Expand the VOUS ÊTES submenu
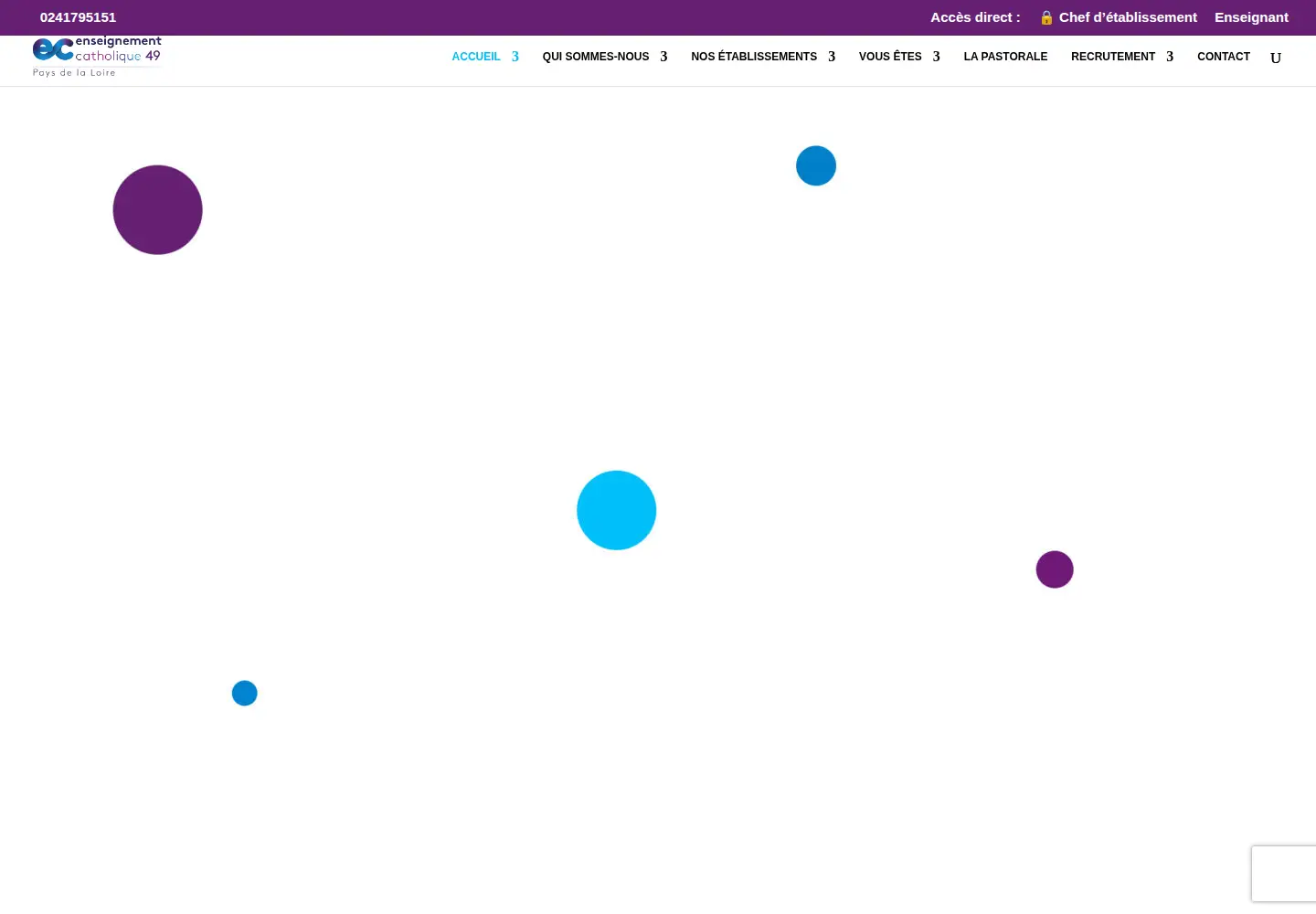Screen dimensions: 1316x914 tap(899, 57)
